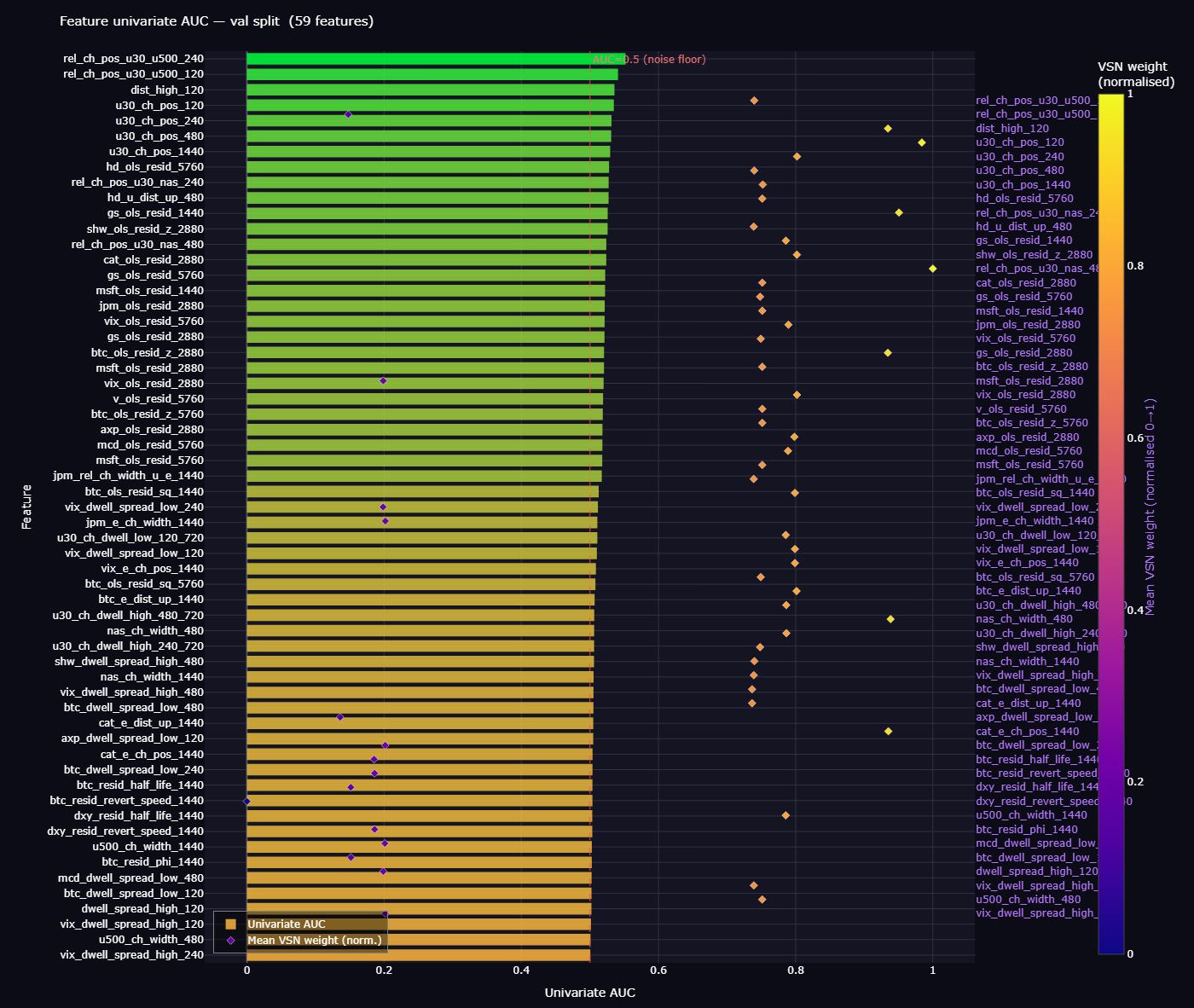Toggle the Mean VSN weight (norm.) legend entry
This screenshot has width=1194, height=1008.
point(313,941)
